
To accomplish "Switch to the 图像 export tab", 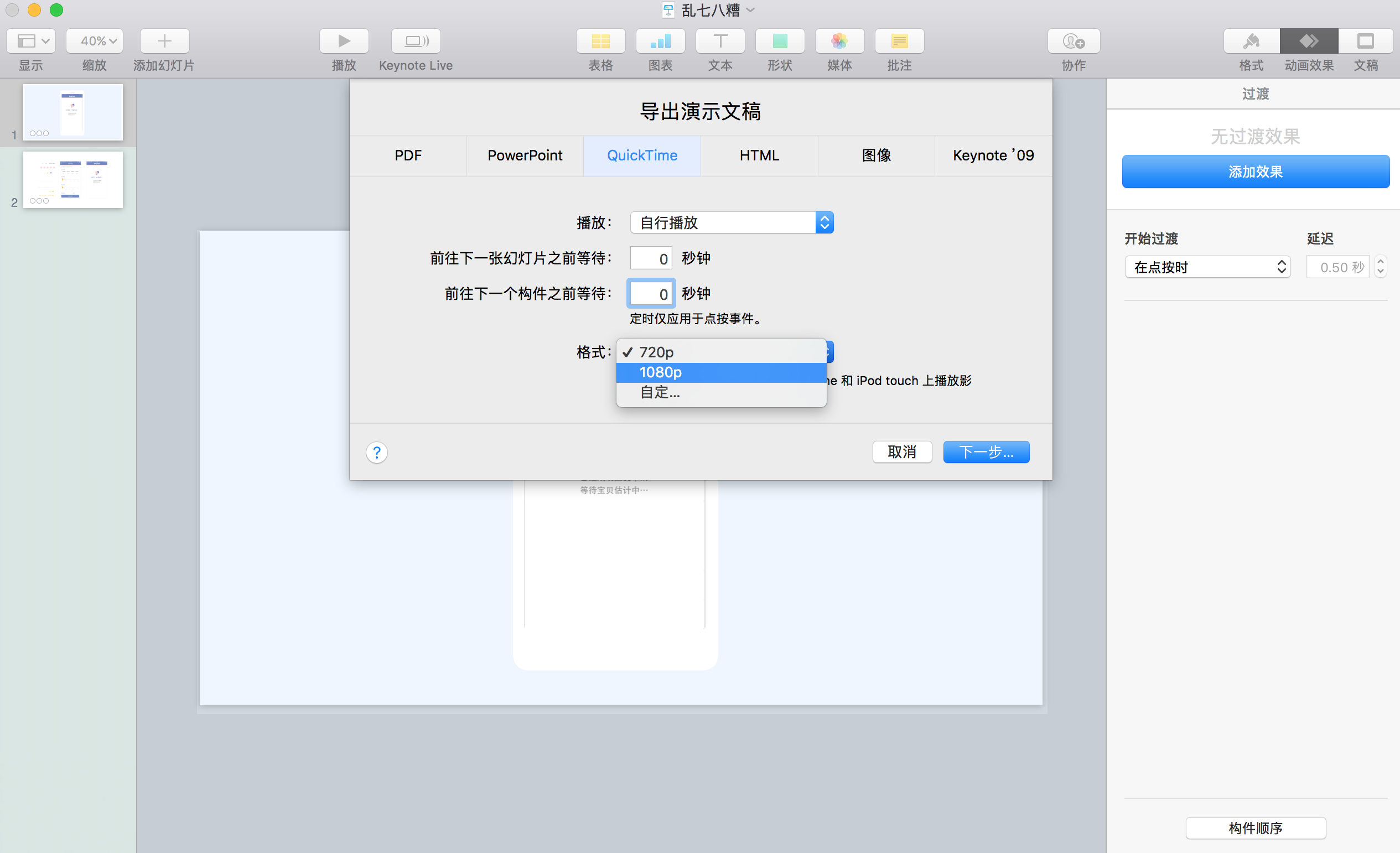I will pos(876,155).
